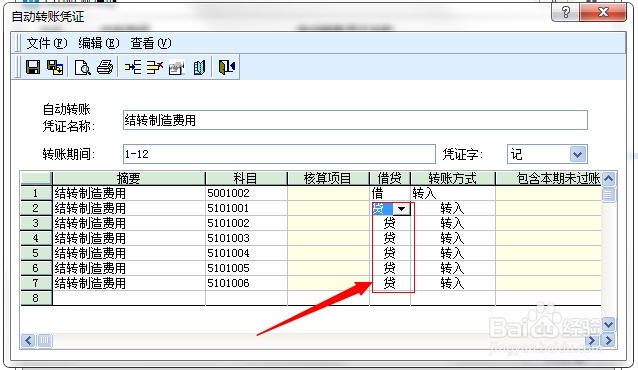Click 转入 cell in row 1
Image resolution: width=638 pixels, height=370 pixels.
click(x=453, y=193)
